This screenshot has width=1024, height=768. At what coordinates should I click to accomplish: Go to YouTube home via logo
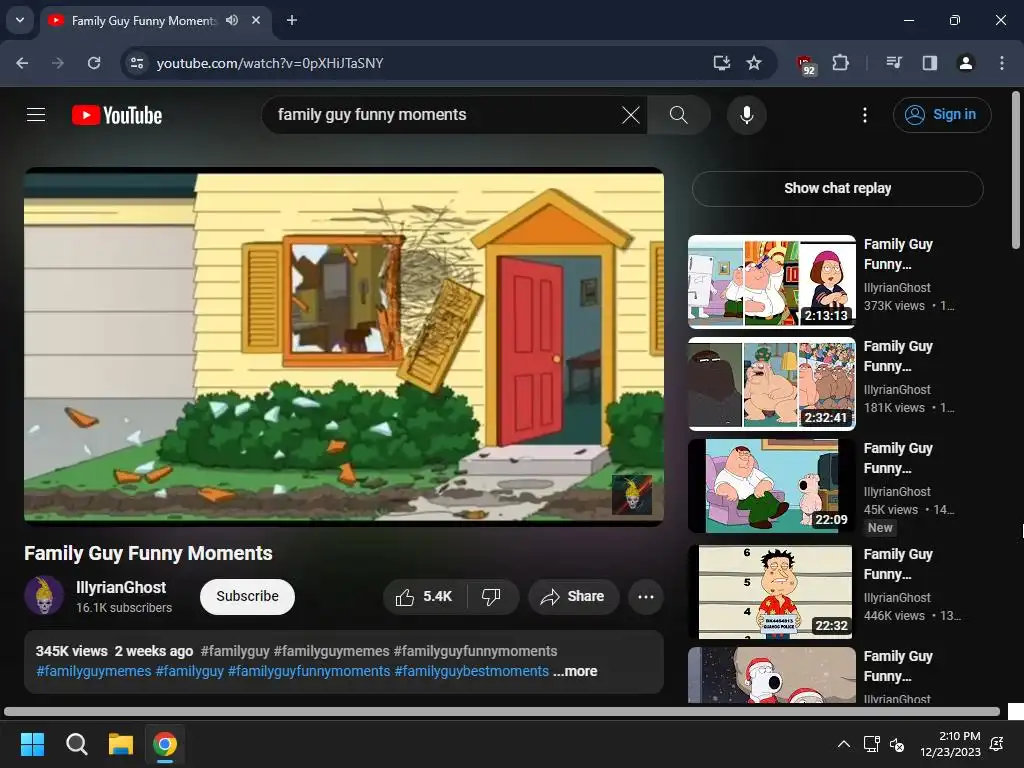(x=117, y=115)
